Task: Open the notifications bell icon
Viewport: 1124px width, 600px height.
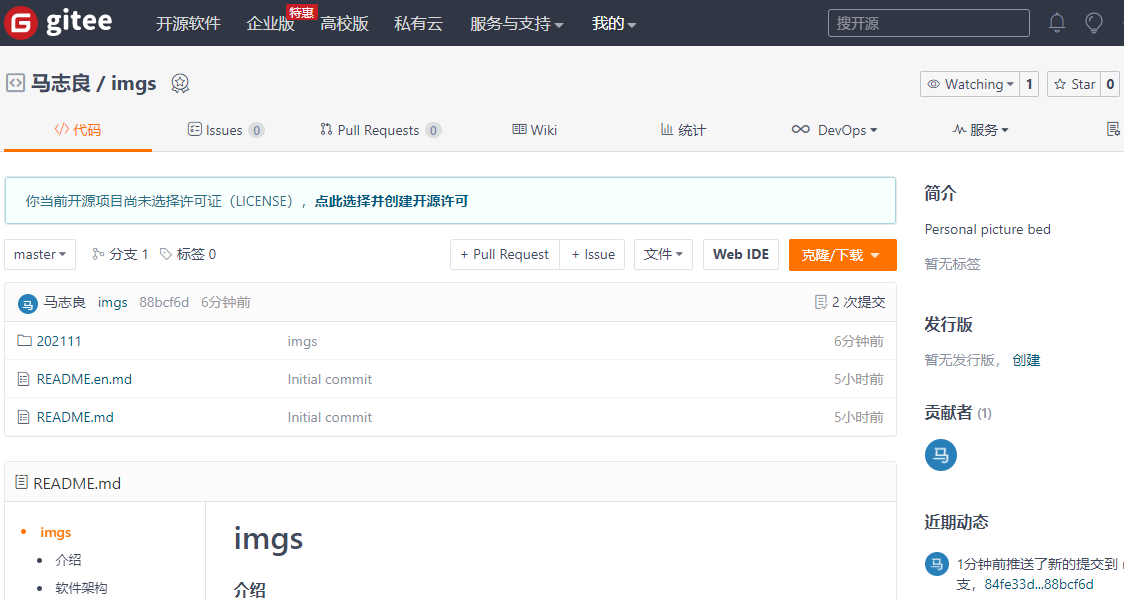Action: [1057, 22]
